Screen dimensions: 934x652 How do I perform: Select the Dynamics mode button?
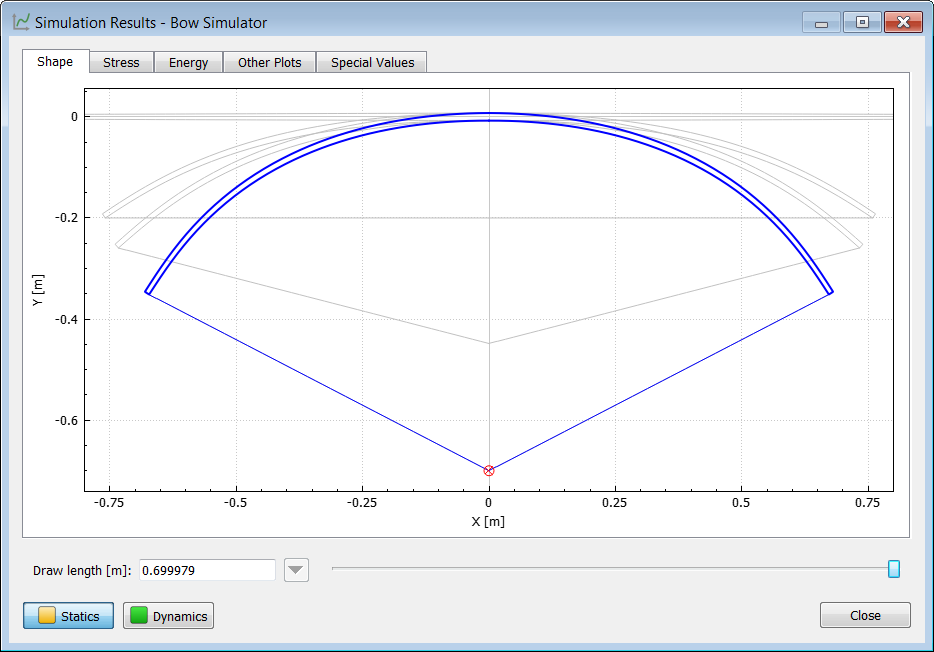[169, 616]
